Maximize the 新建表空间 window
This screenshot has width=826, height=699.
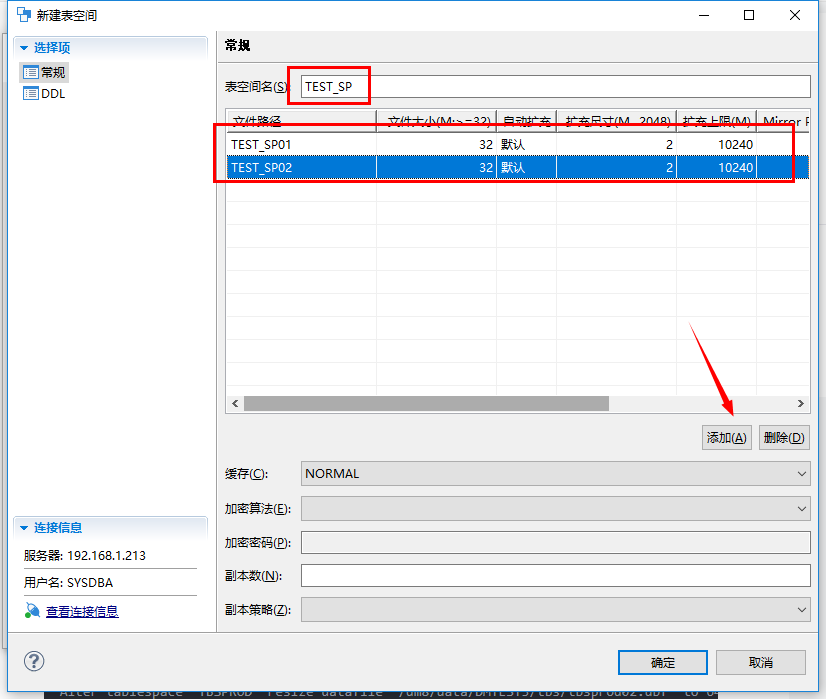tap(749, 15)
